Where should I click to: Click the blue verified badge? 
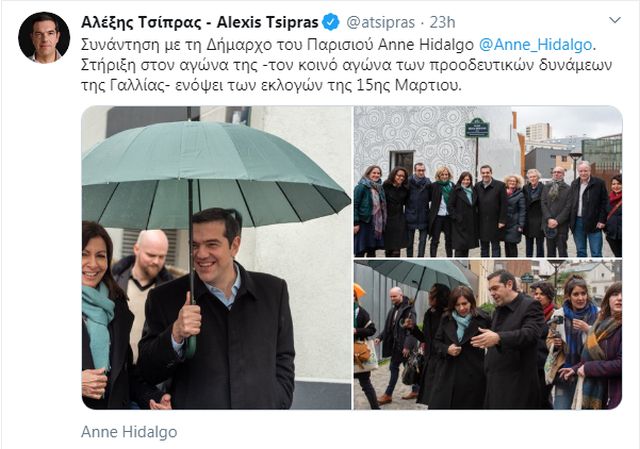click(x=331, y=22)
